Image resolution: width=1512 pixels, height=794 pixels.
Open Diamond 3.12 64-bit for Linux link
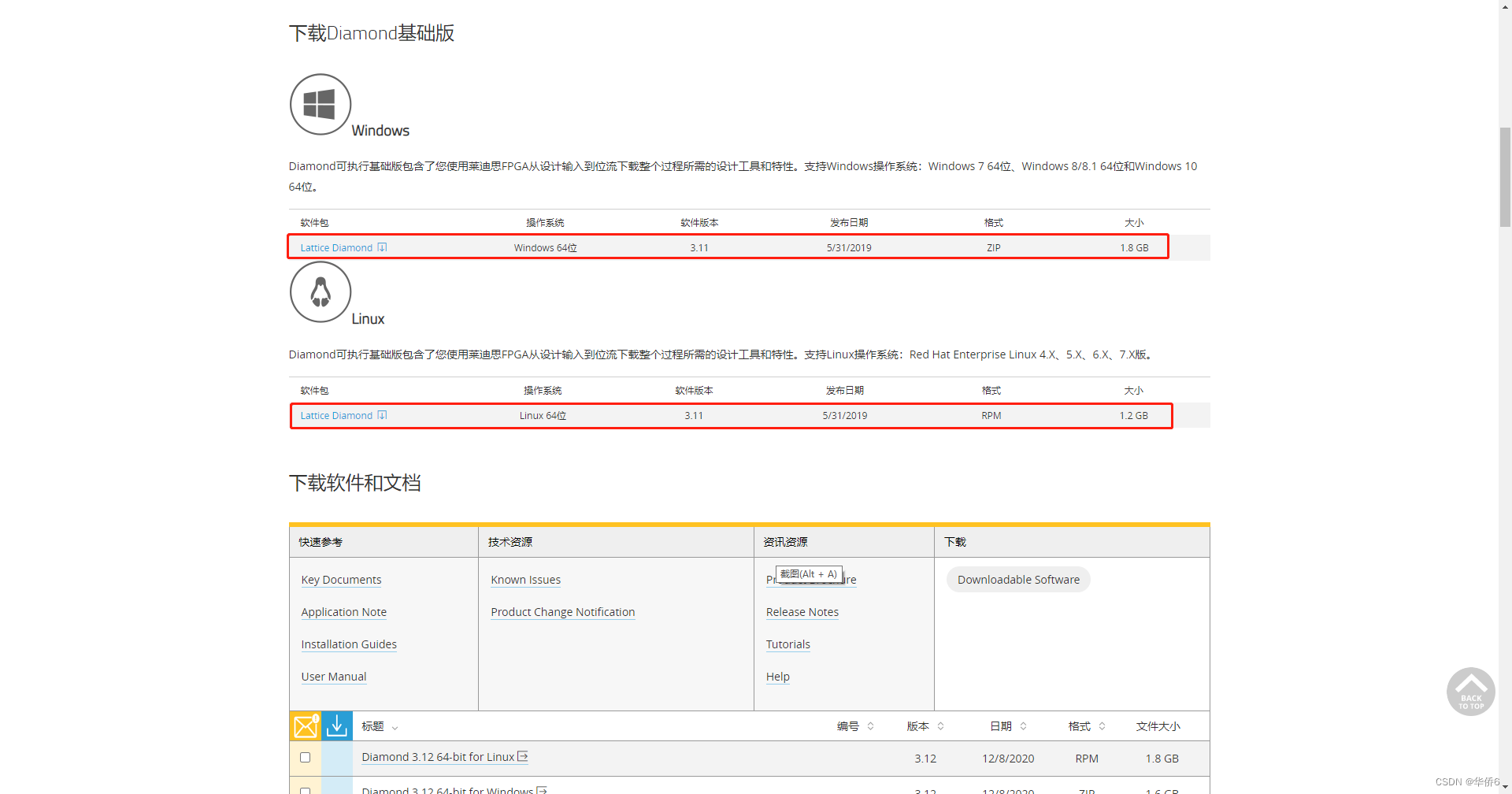point(438,757)
